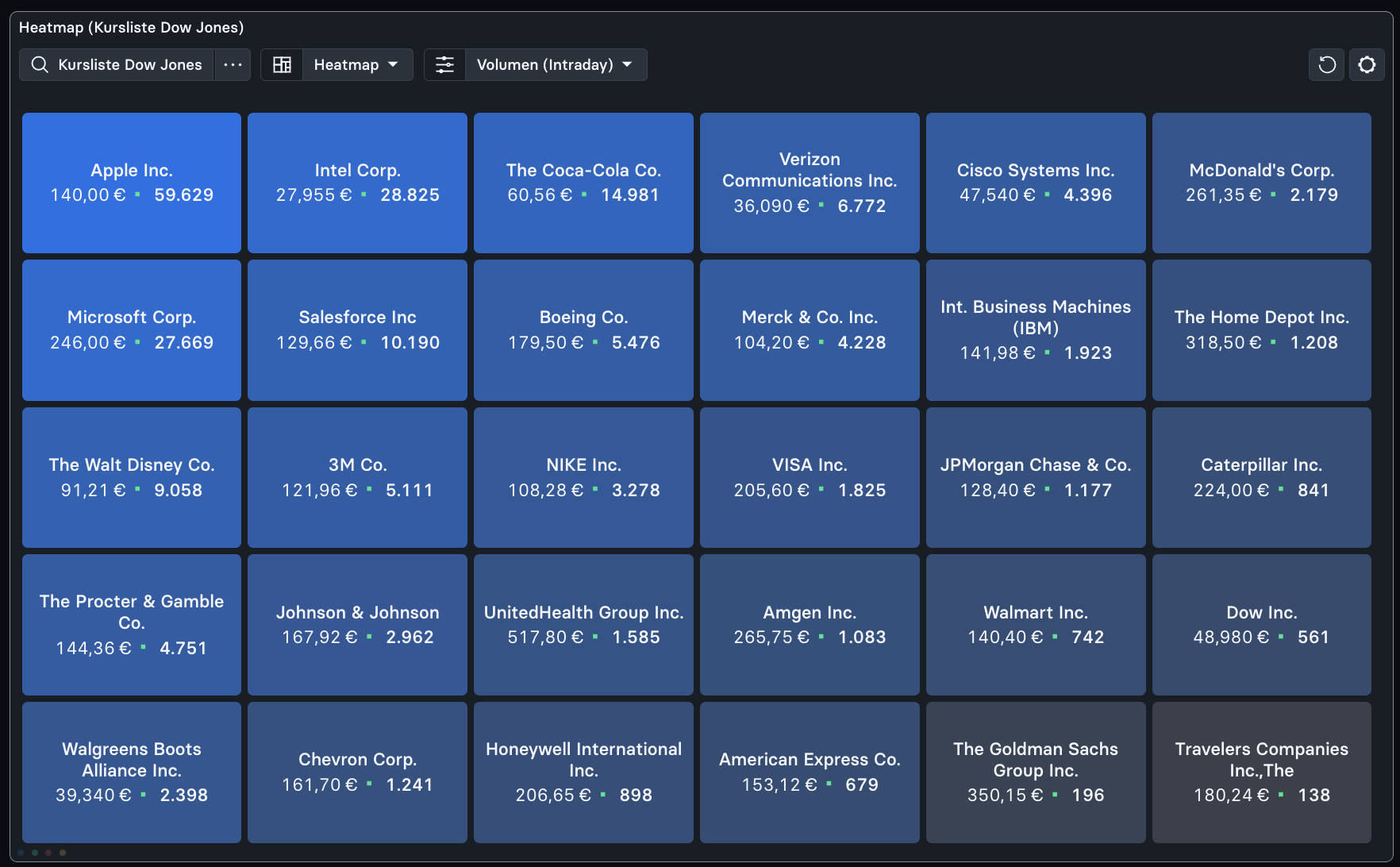Click The Walt Disney Co. tile

132,477
